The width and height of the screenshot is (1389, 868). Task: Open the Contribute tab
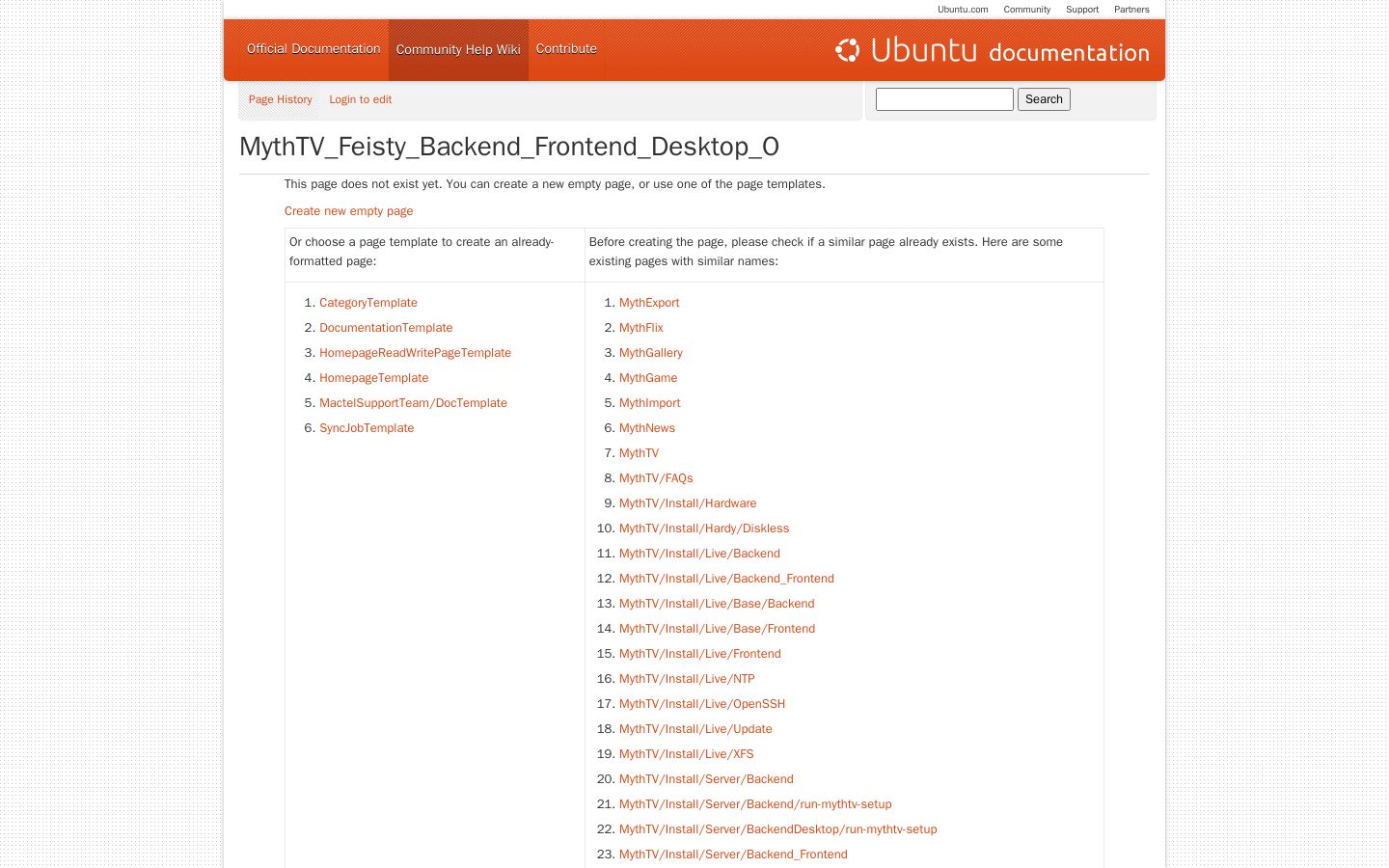coord(566,49)
